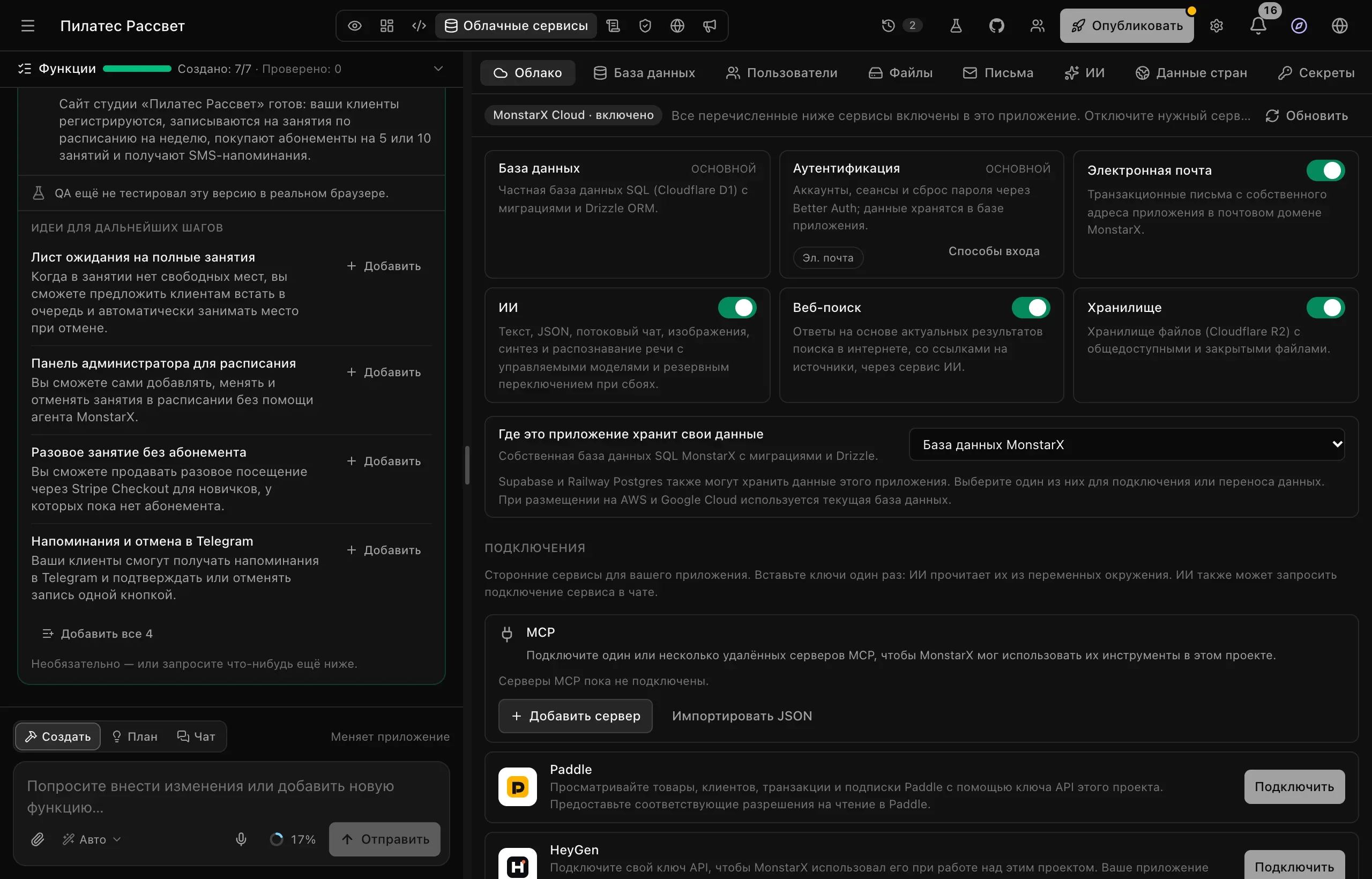Open the База данных MonstarX dropdown
Screen dimensions: 1372x879
click(1126, 445)
